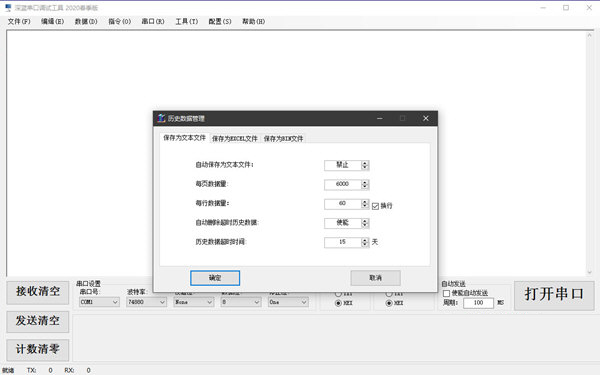
Task: Open the 数据(D) menu
Action: (x=86, y=21)
